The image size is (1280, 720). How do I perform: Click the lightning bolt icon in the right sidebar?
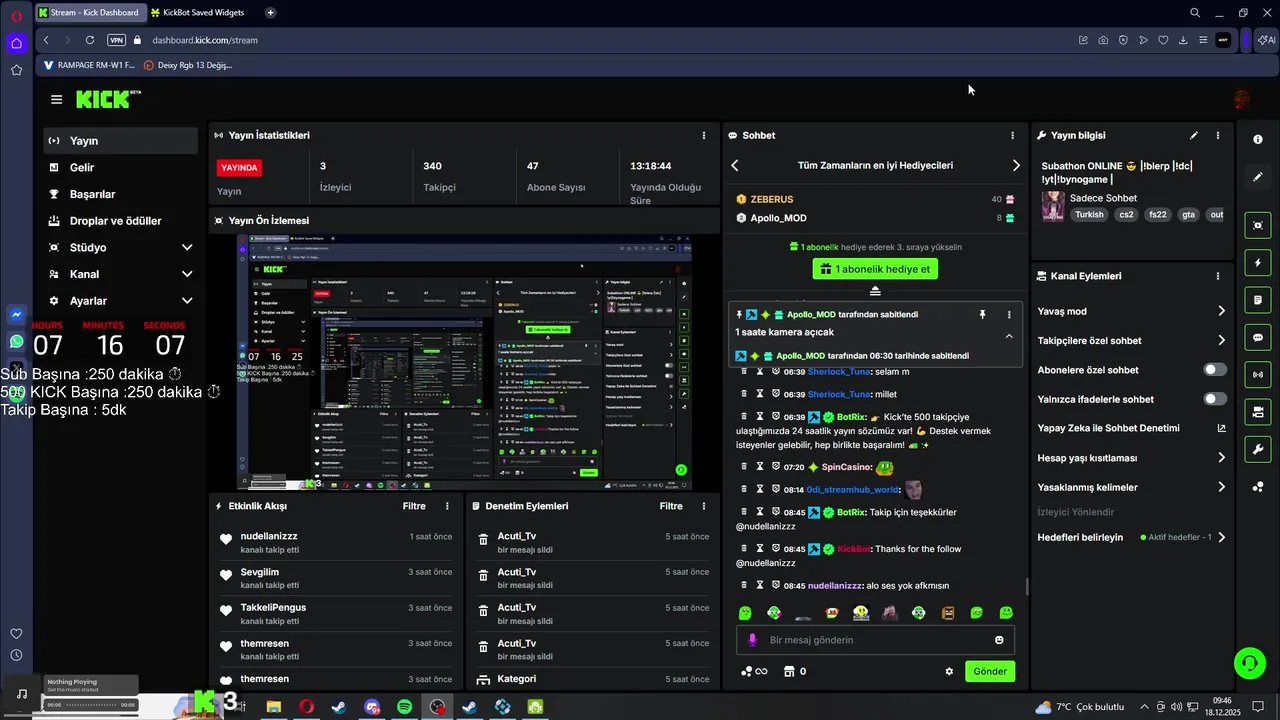pos(1258,263)
